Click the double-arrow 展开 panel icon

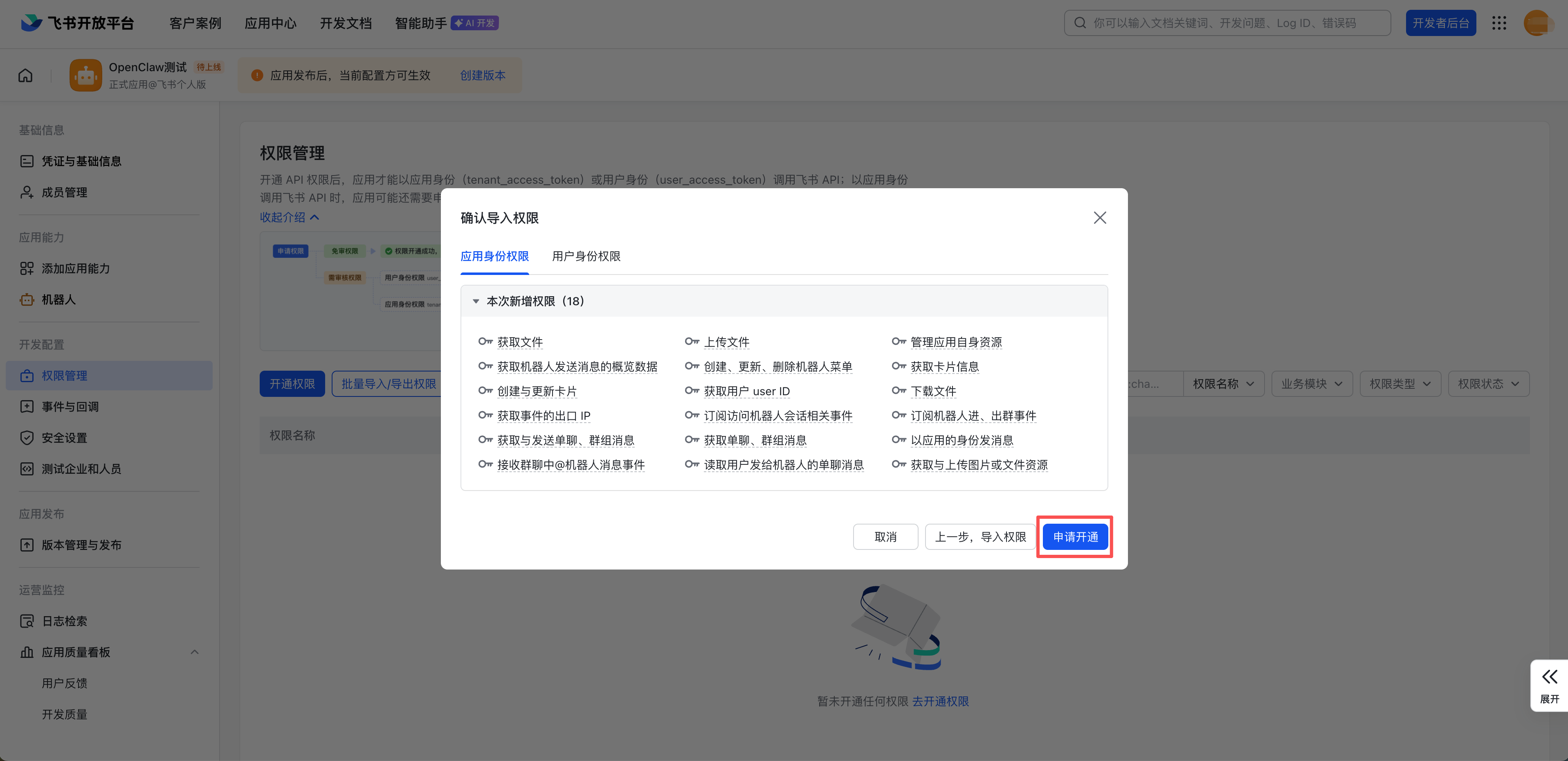pos(1549,678)
